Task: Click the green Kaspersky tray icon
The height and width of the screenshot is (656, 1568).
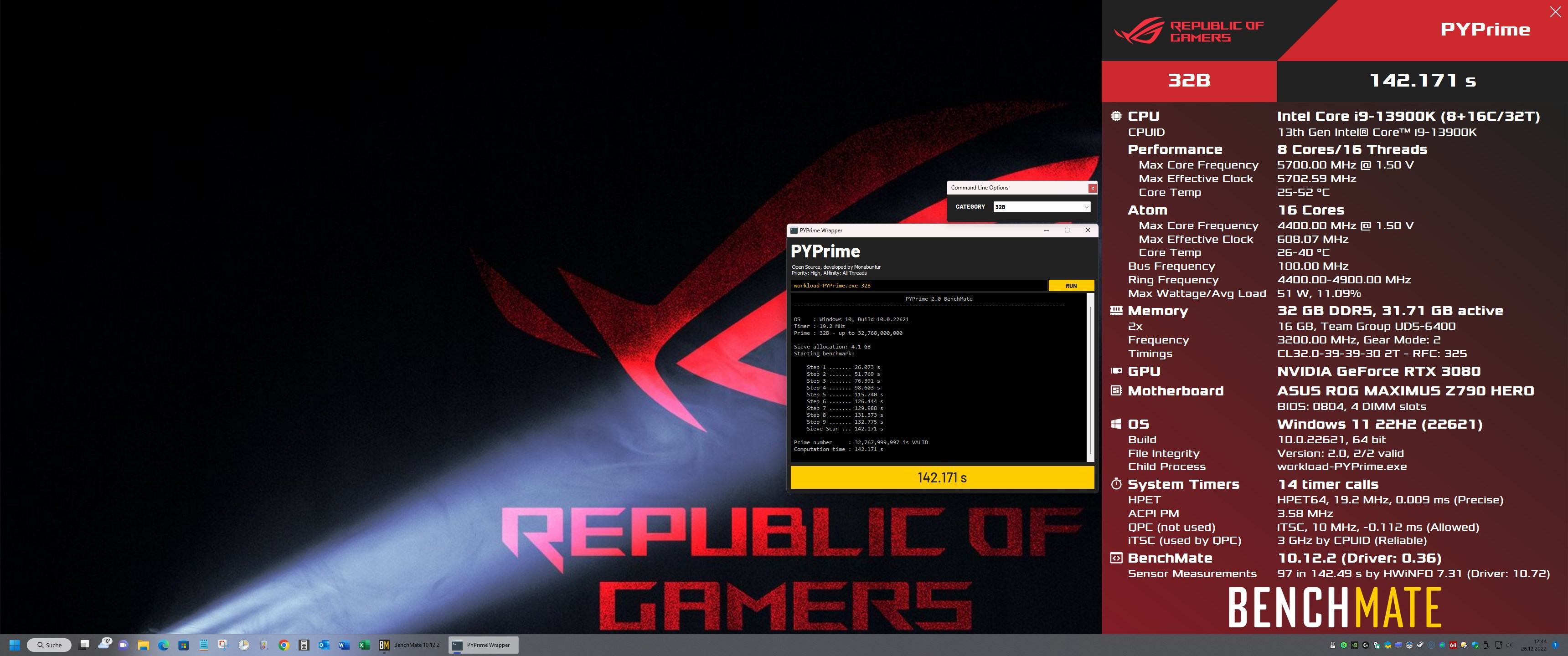Action: click(x=1344, y=645)
